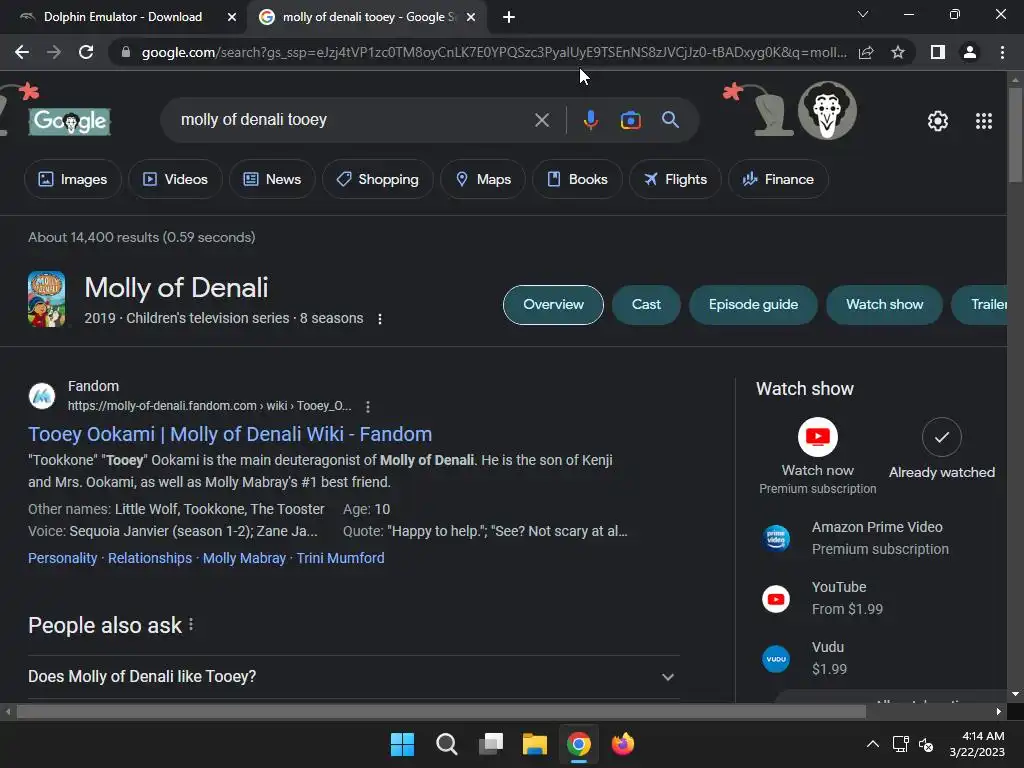This screenshot has height=768, width=1024.
Task: Click the lock icon in the address bar
Action: tap(126, 52)
